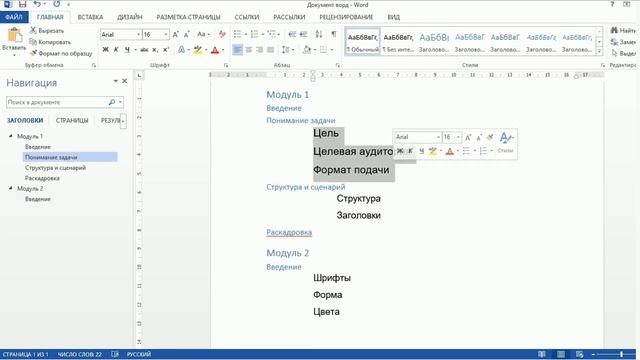Image resolution: width=640 pixels, height=360 pixels.
Task: Open the Paragraph (Абзац) group dialog launcher
Action: tap(338, 65)
